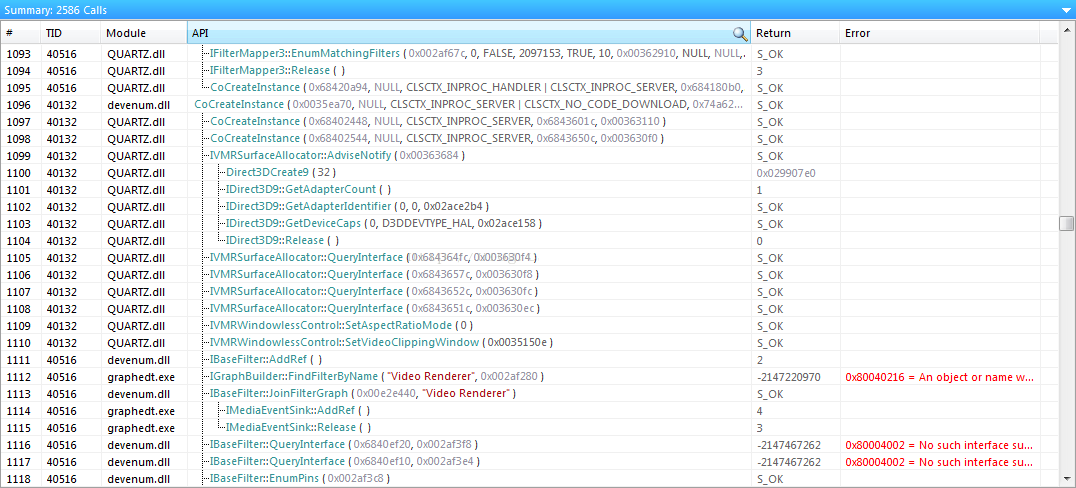Sort by the TID column header
1076x488 pixels.
pos(71,33)
